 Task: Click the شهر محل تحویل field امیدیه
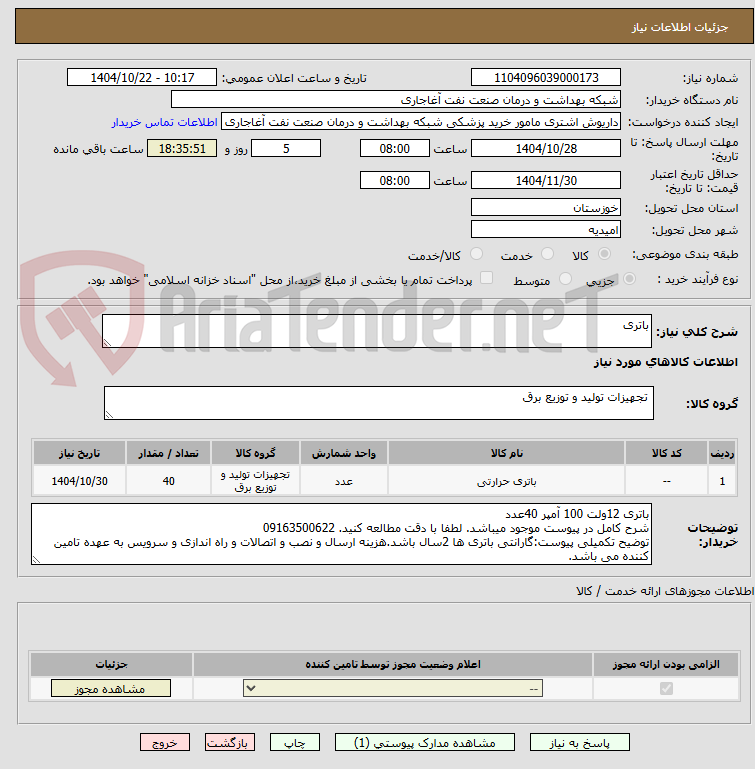(x=546, y=230)
